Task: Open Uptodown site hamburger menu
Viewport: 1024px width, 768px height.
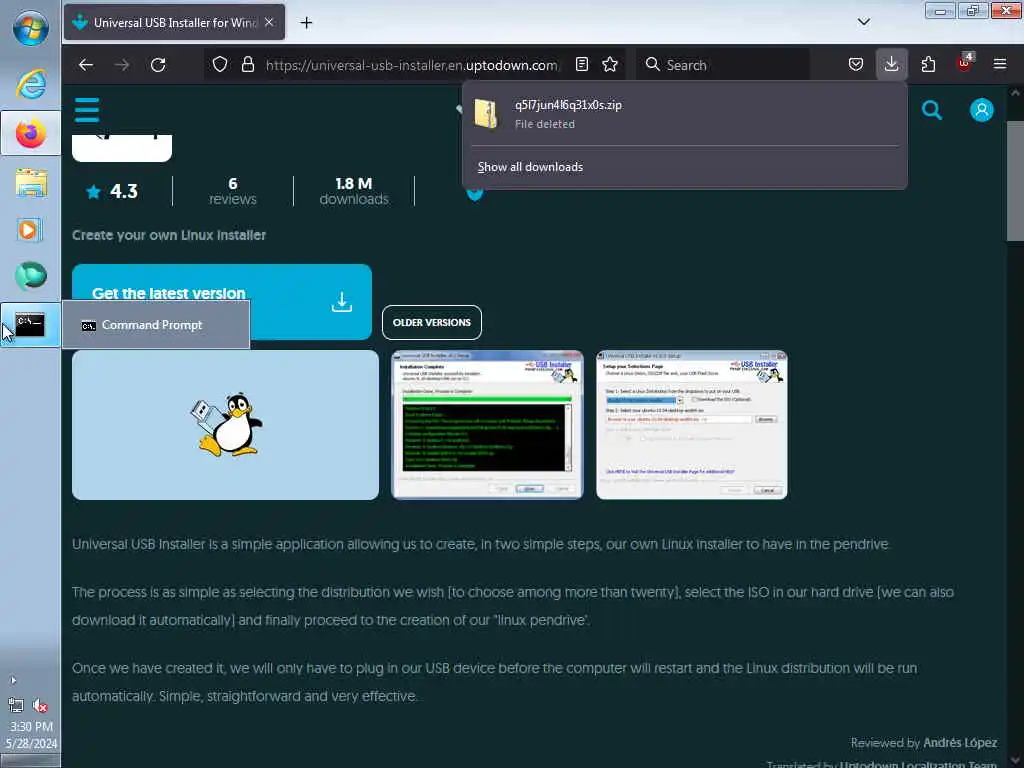Action: [x=87, y=110]
